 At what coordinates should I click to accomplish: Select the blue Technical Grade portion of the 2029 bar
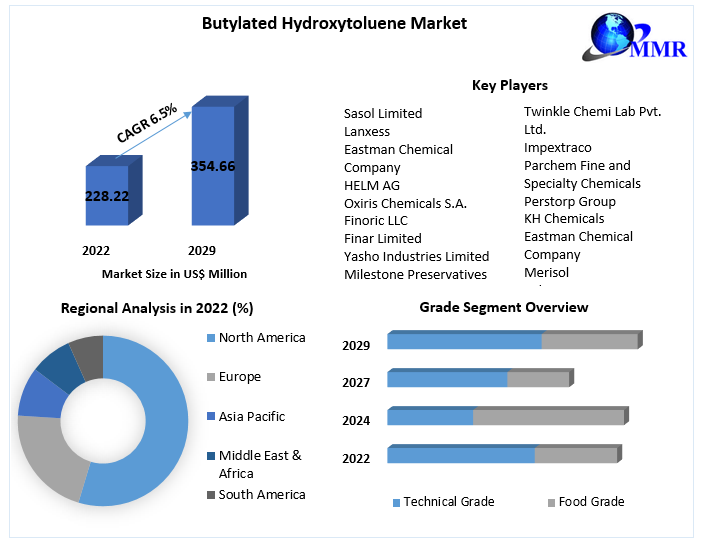(463, 342)
